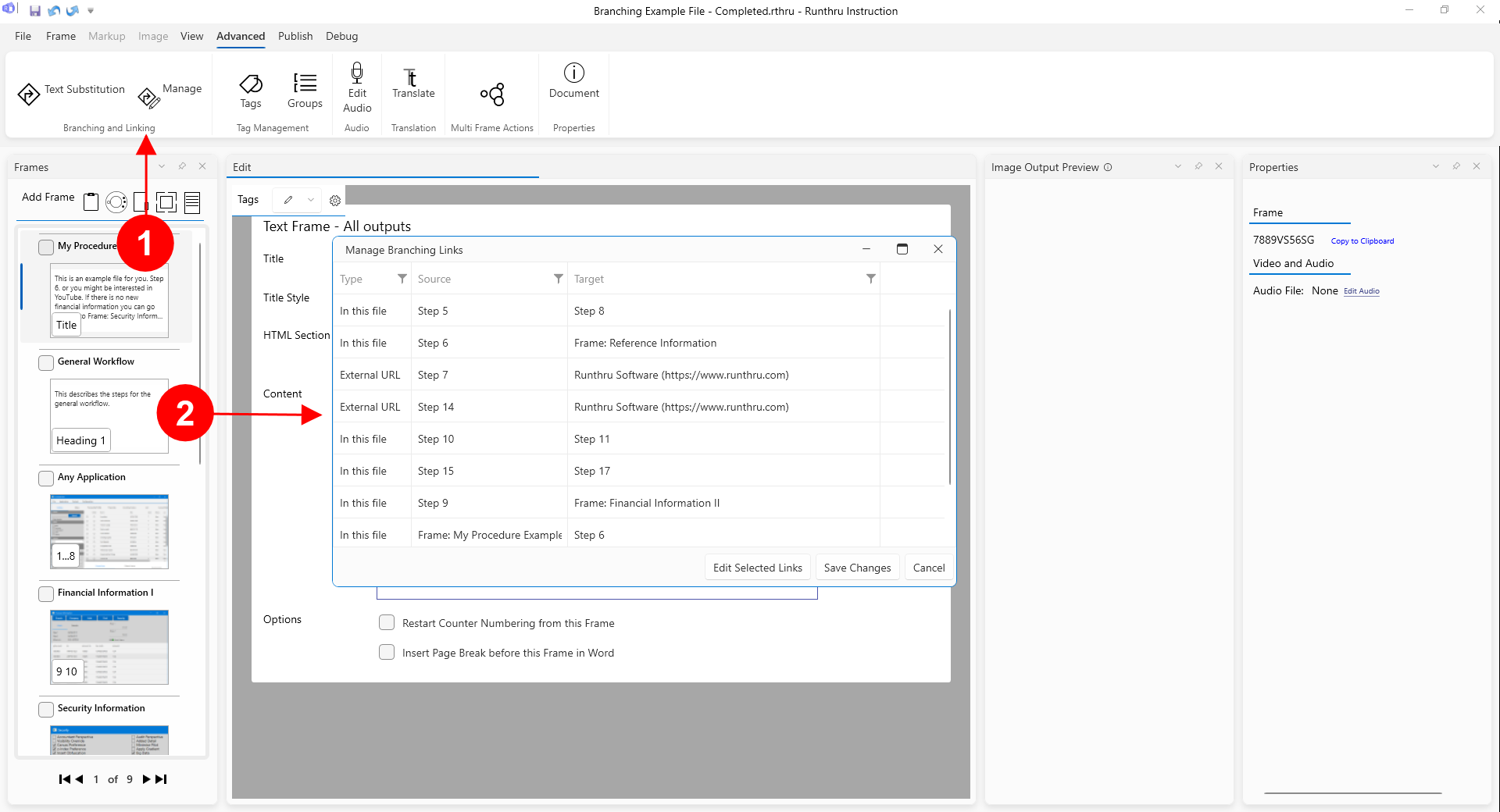Open the Source column filter

pyautogui.click(x=558, y=279)
